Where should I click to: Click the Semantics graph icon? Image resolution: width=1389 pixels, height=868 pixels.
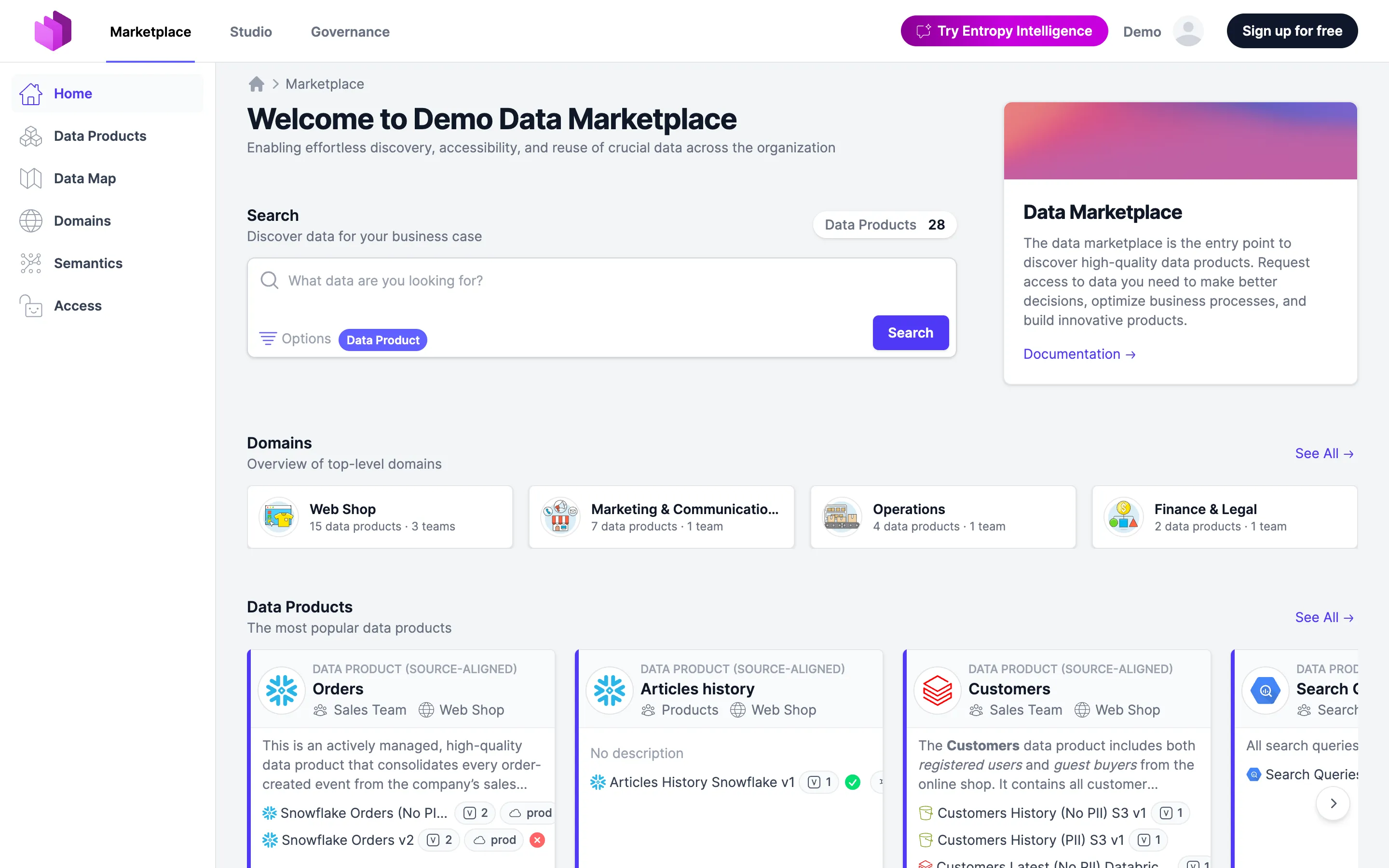click(x=31, y=263)
